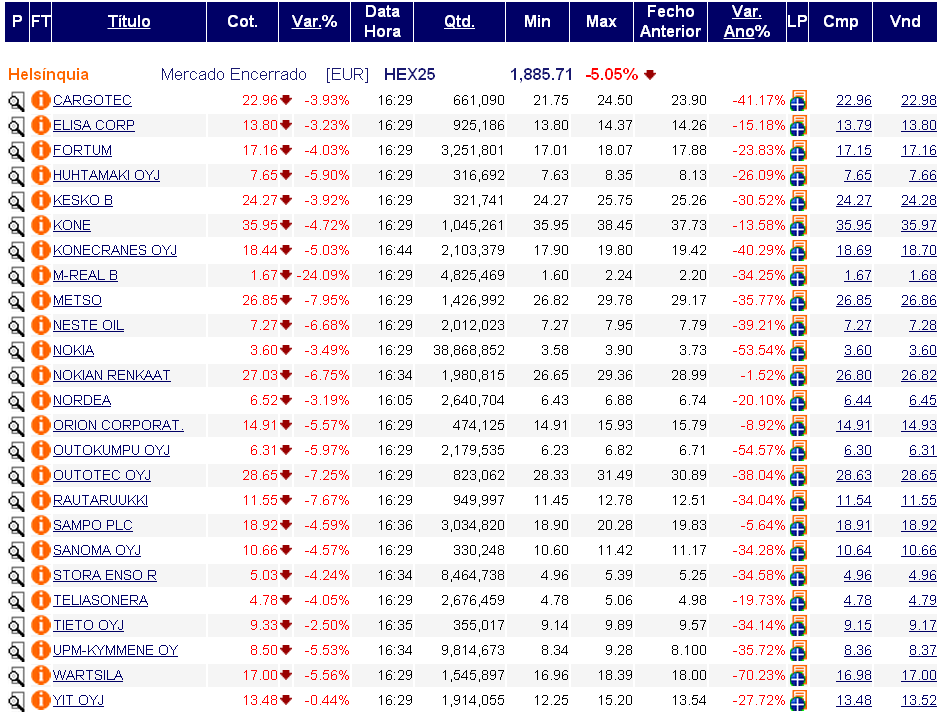Sort the table by Título column header
950x713 pixels.
point(129,21)
